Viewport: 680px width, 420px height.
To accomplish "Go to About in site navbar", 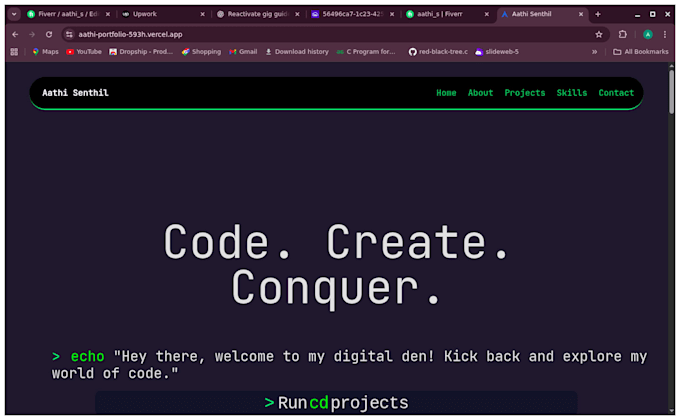I will coord(481,93).
